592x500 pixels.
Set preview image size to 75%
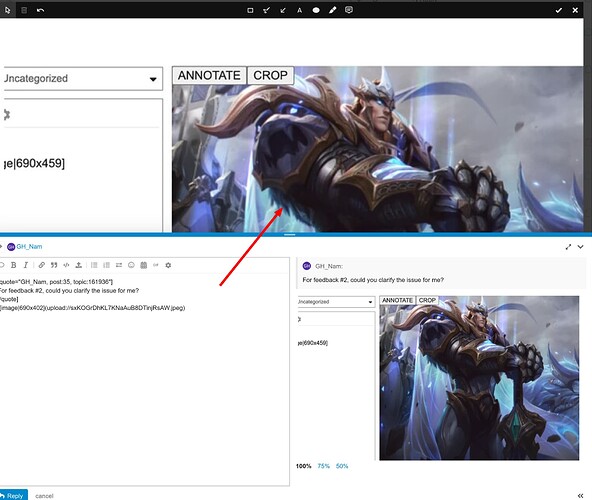324,466
